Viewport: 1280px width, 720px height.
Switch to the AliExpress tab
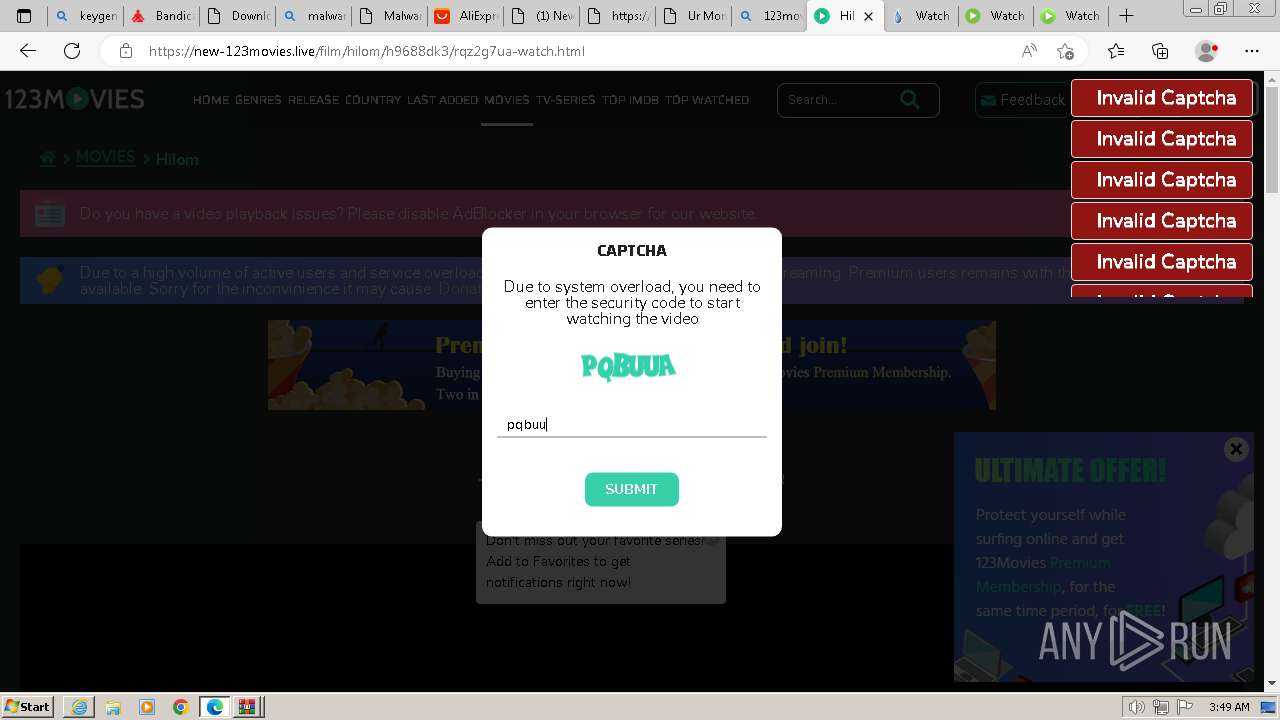pos(464,16)
